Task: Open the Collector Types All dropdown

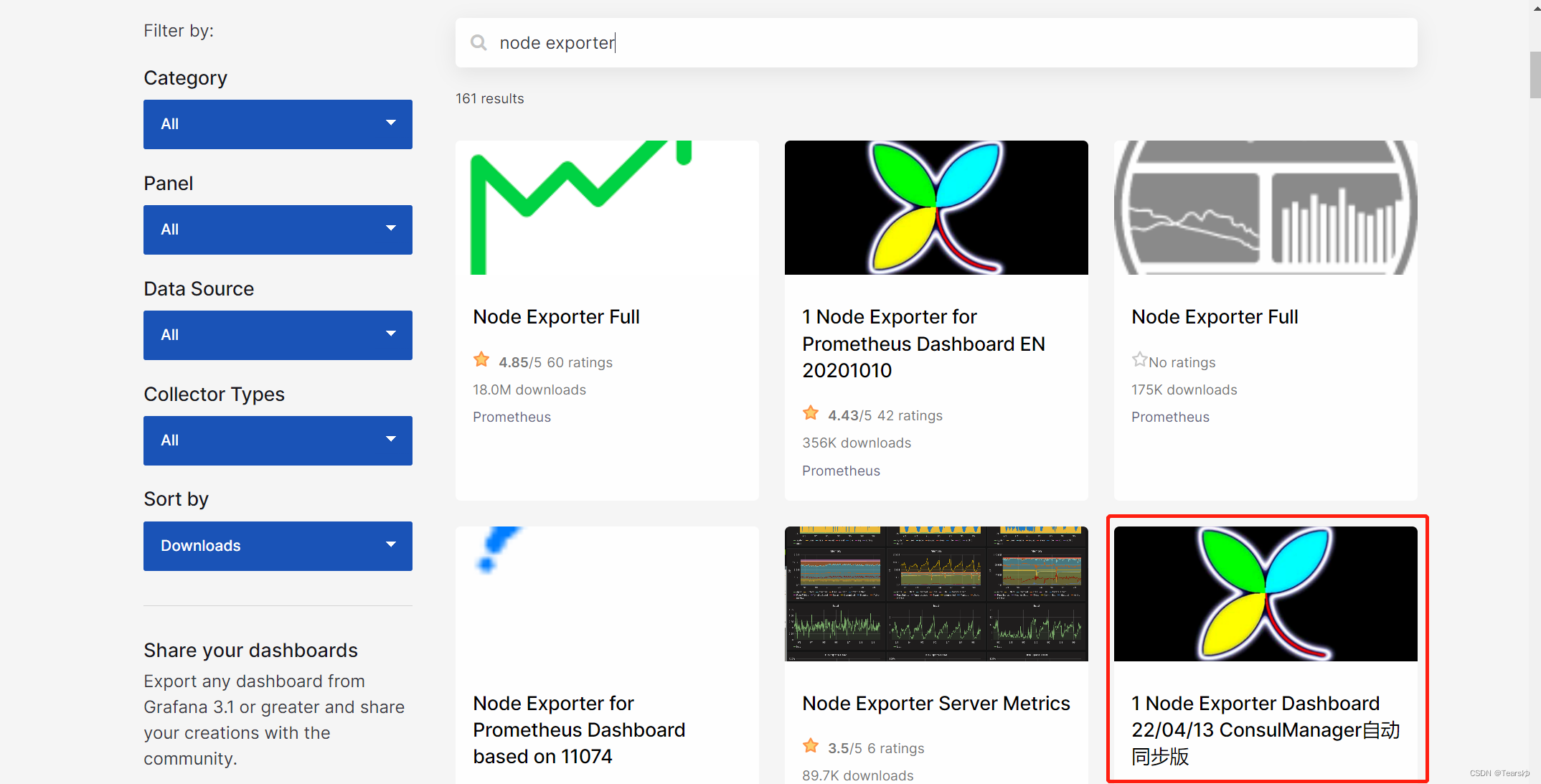Action: (278, 440)
